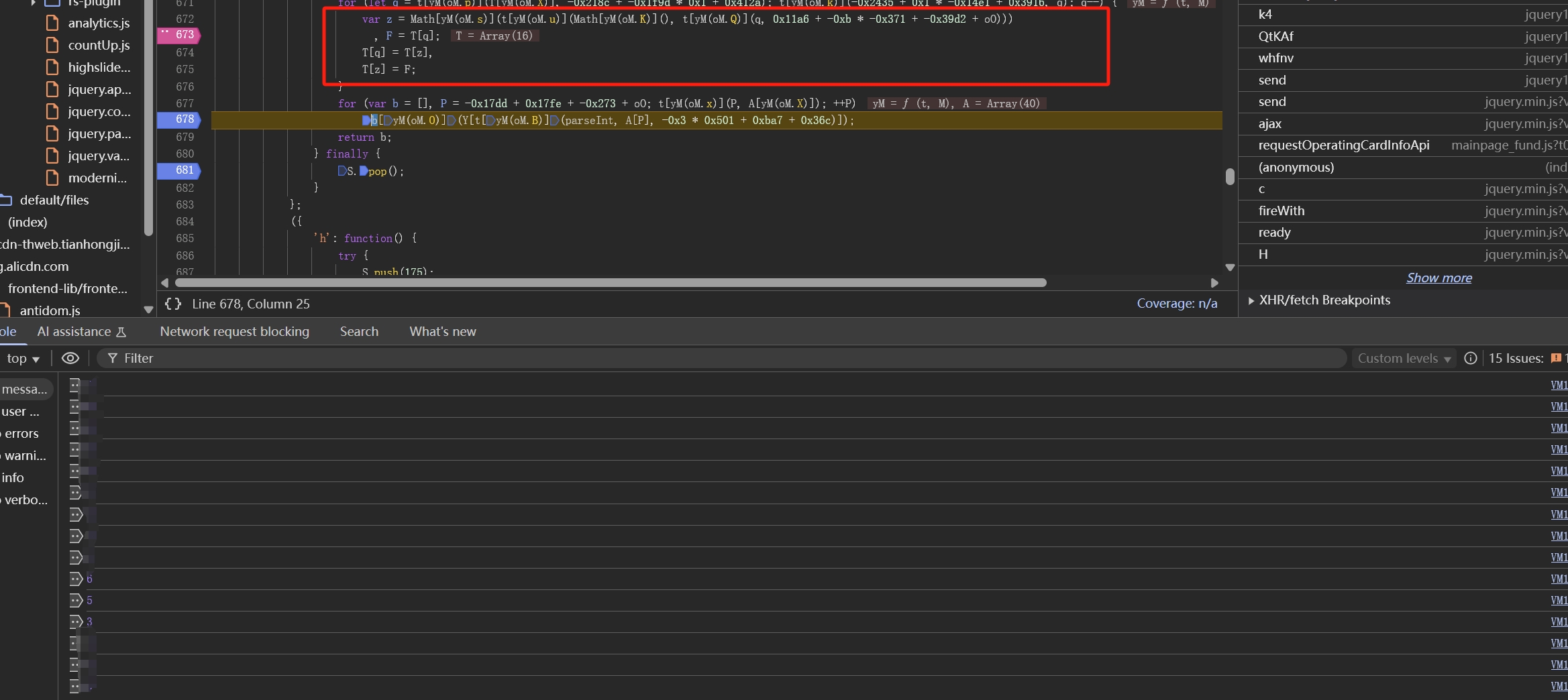Select the ready call stack frame
Image resolution: width=1568 pixels, height=700 pixels.
[x=1403, y=233]
